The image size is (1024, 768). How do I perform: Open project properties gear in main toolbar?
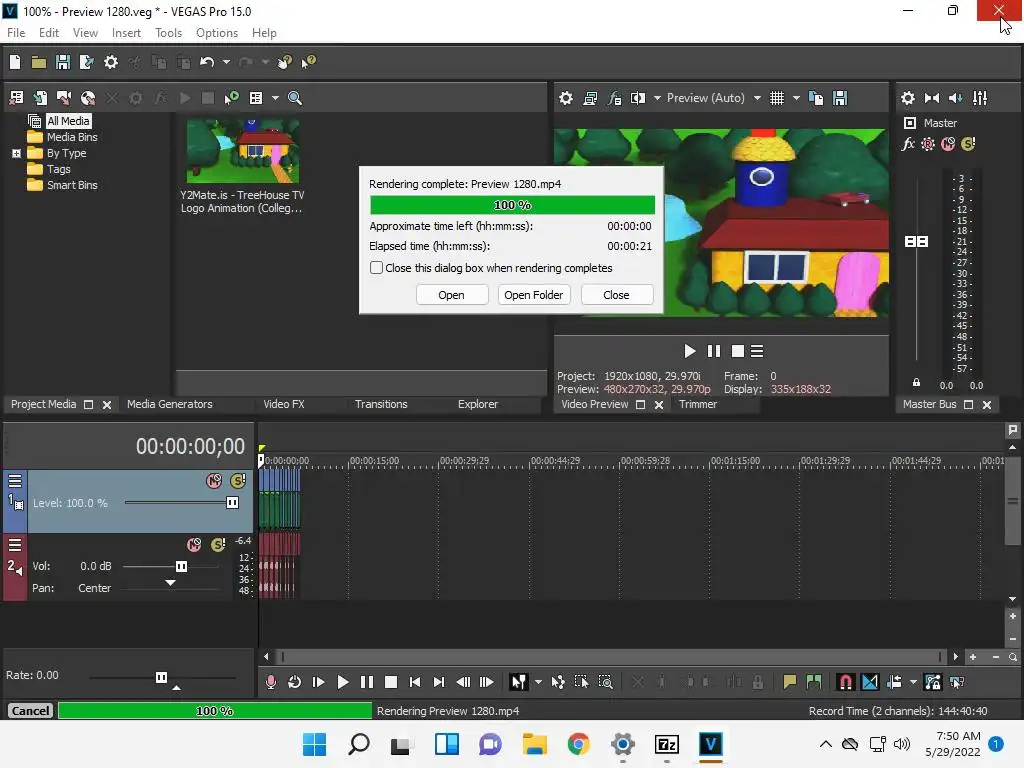tap(111, 62)
